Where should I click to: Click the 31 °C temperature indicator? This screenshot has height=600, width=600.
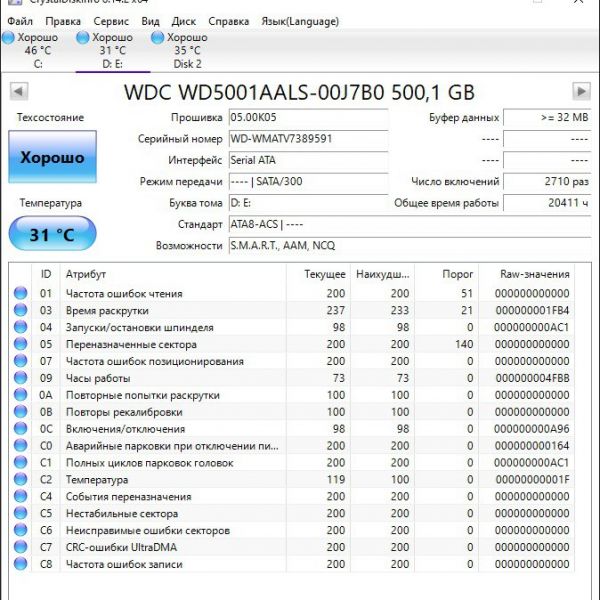[x=52, y=233]
